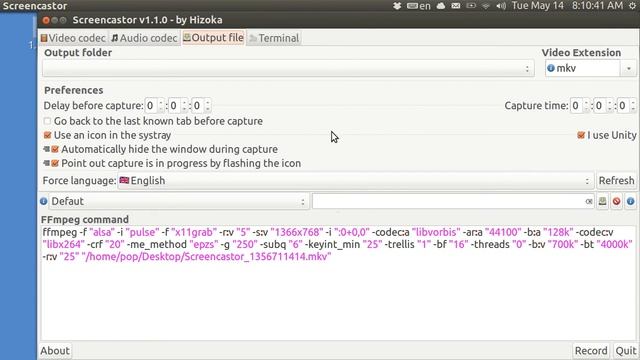Enable Go back to last known tab checkbox

[47, 121]
